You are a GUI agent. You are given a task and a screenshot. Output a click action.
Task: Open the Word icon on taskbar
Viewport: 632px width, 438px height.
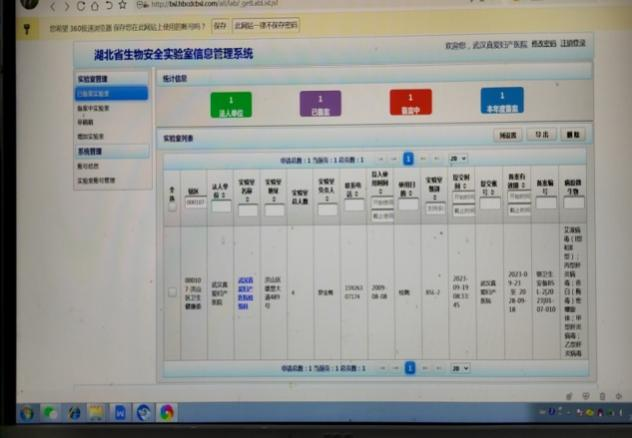tap(120, 412)
